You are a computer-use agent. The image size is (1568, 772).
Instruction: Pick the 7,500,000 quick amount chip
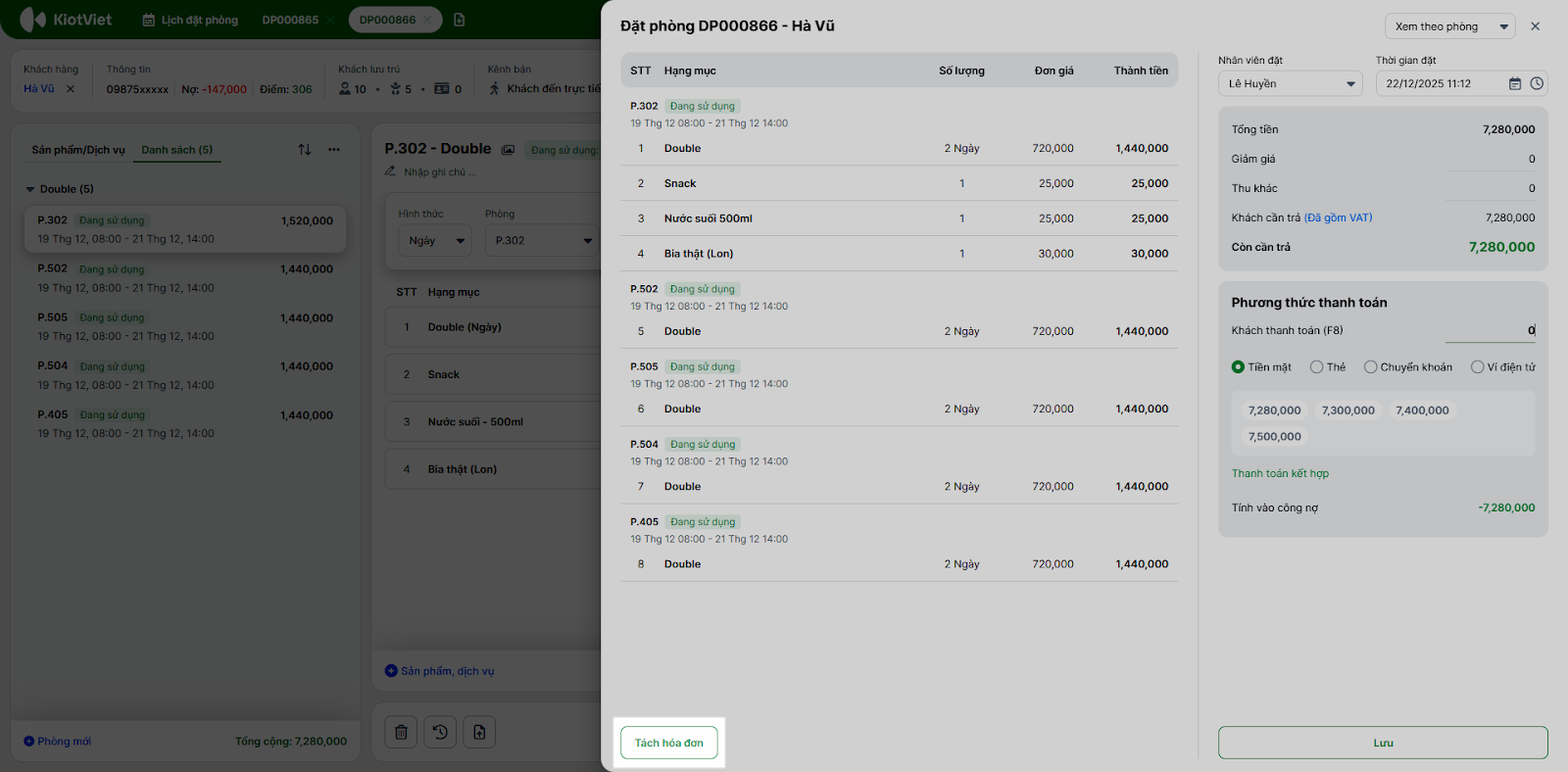click(x=1275, y=437)
